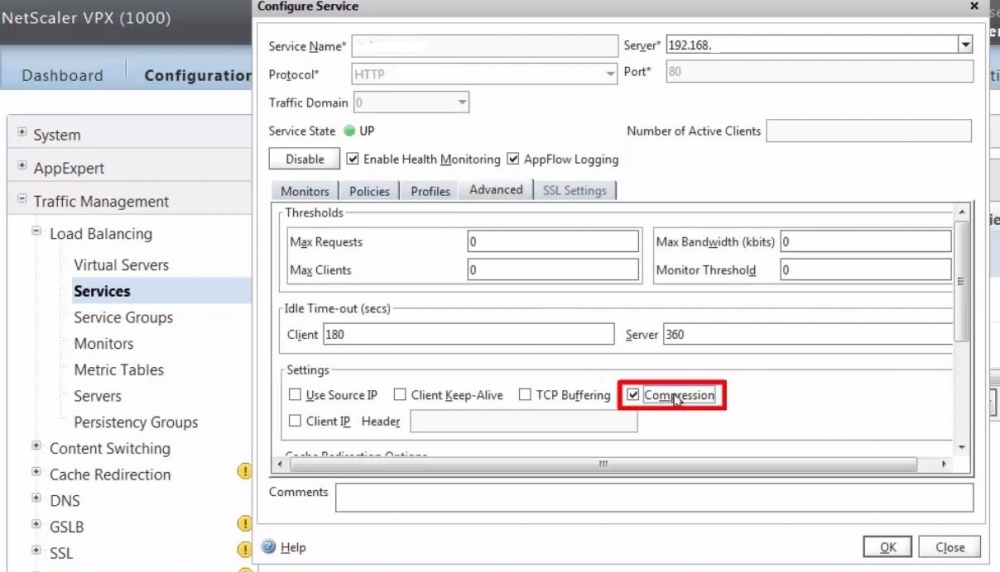Select Service Groups in the tree
1000x572 pixels.
123,317
